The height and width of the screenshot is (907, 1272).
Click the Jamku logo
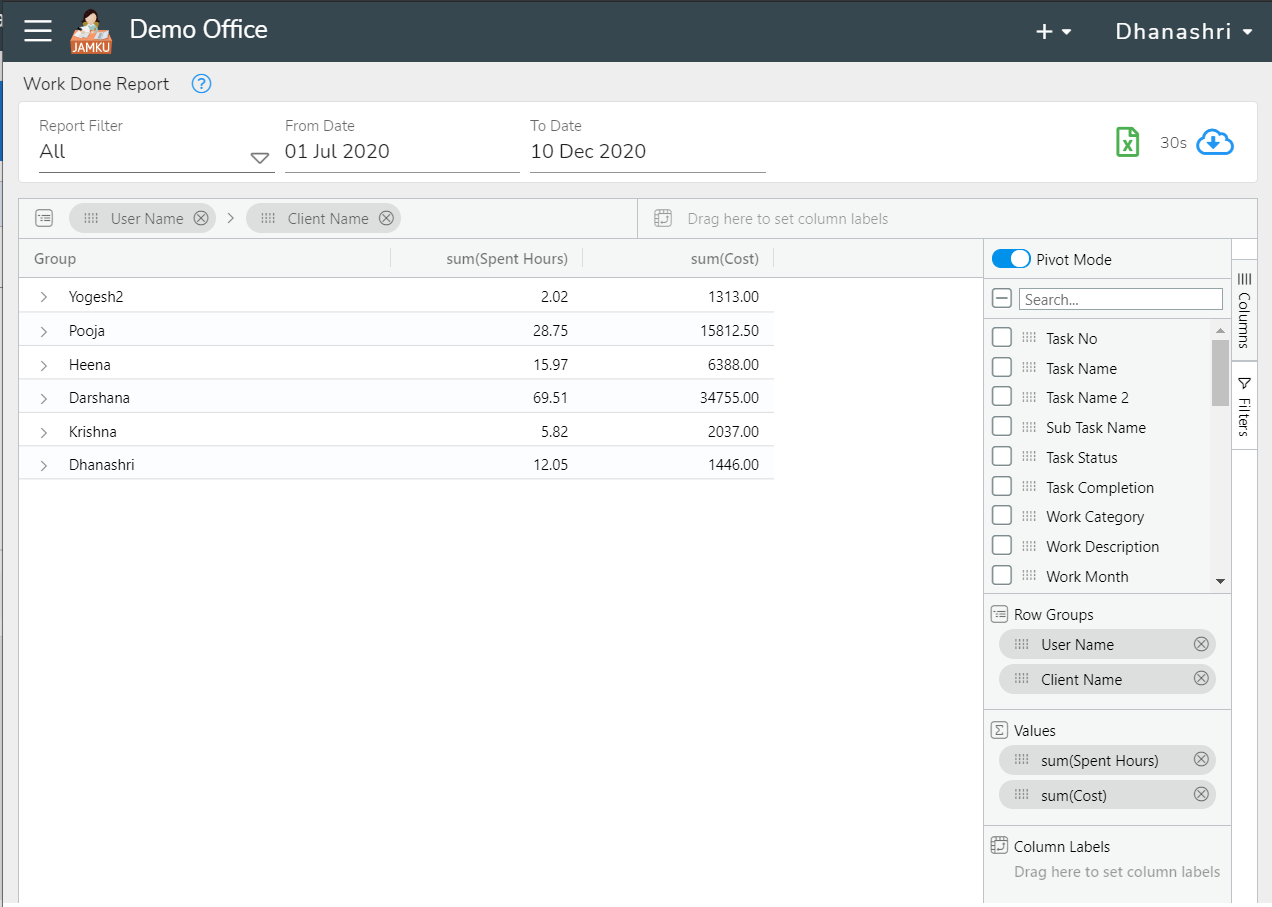(x=90, y=31)
